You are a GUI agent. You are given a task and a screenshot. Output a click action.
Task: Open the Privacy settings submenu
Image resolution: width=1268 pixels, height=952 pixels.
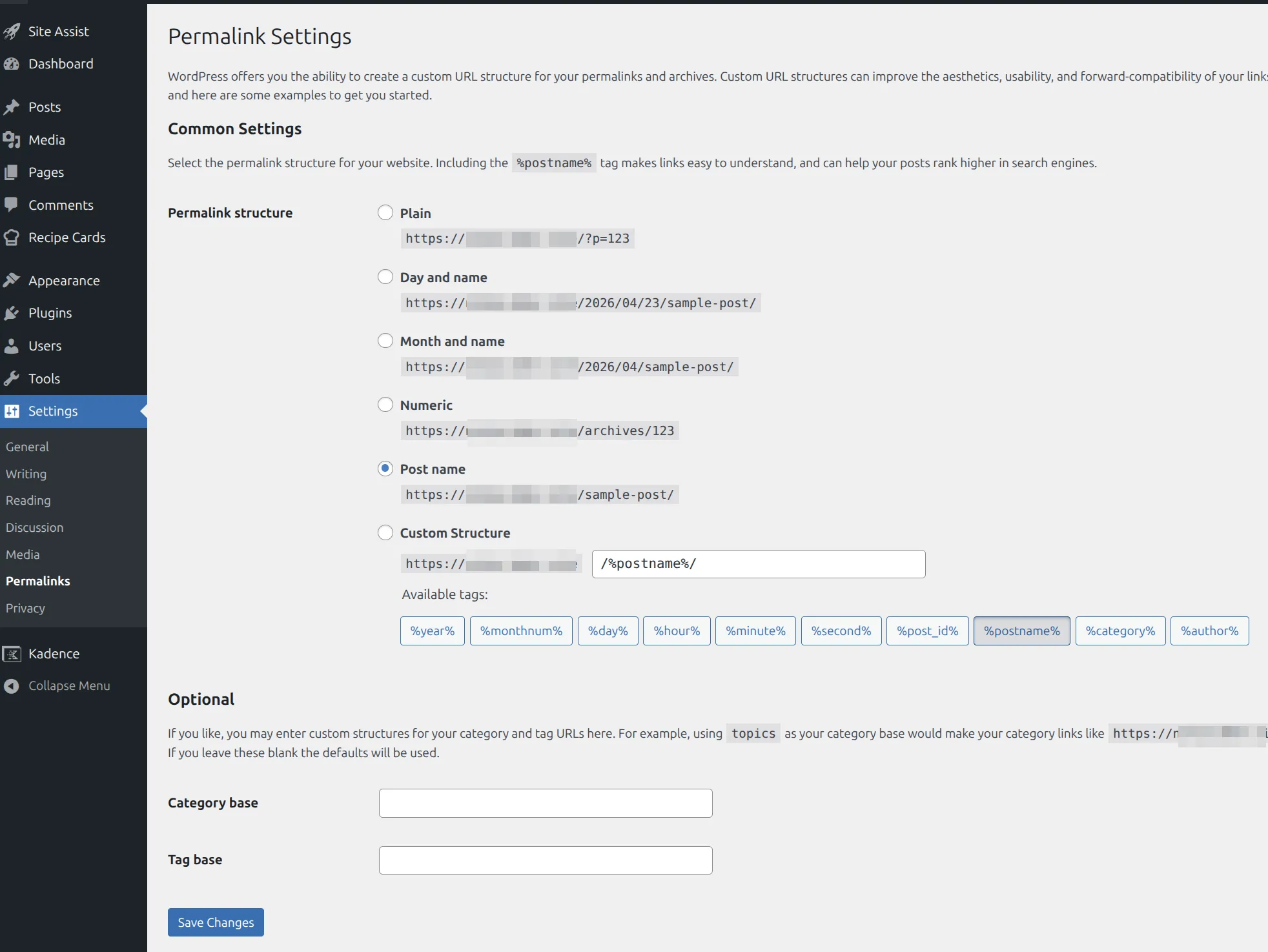point(26,608)
